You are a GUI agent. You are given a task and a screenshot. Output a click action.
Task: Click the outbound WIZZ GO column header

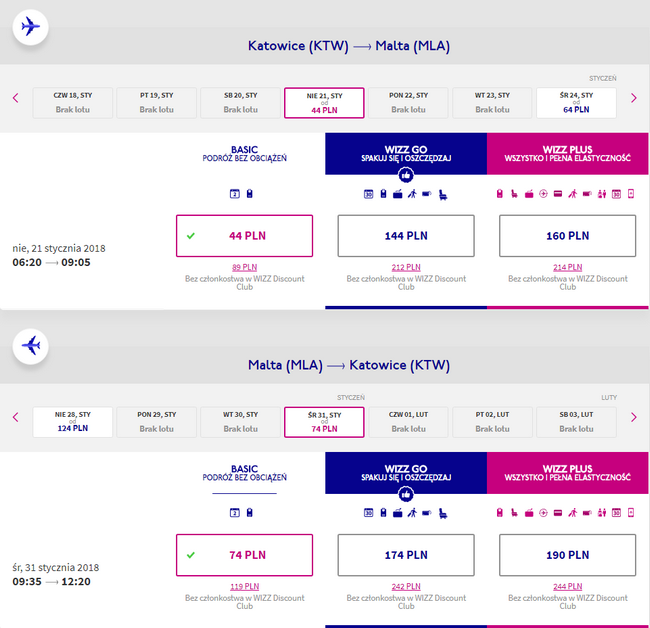coord(406,153)
